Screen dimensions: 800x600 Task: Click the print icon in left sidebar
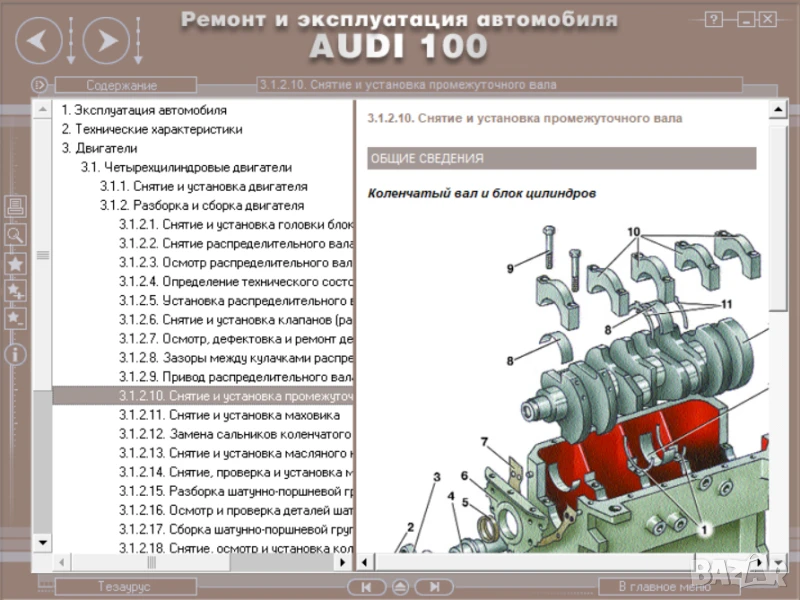(16, 208)
